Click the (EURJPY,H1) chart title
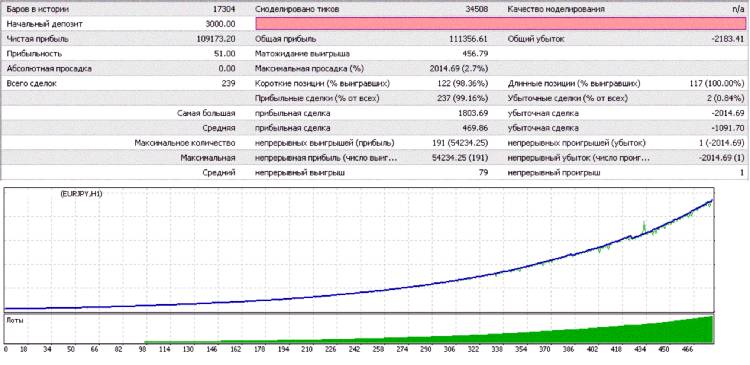The width and height of the screenshot is (750, 365). 82,194
